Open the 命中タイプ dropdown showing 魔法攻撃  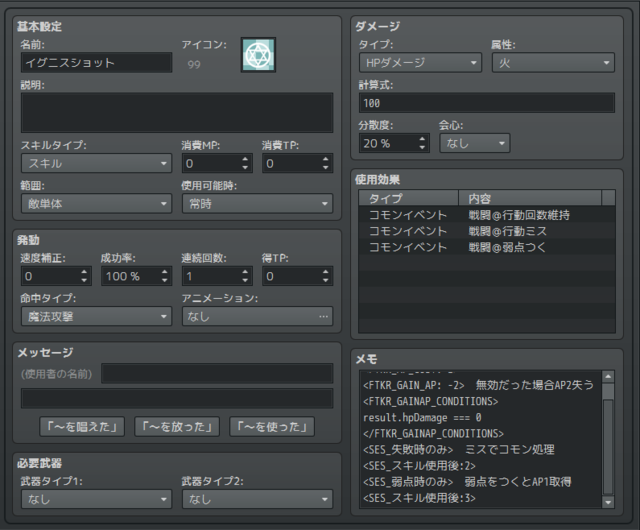coord(96,316)
